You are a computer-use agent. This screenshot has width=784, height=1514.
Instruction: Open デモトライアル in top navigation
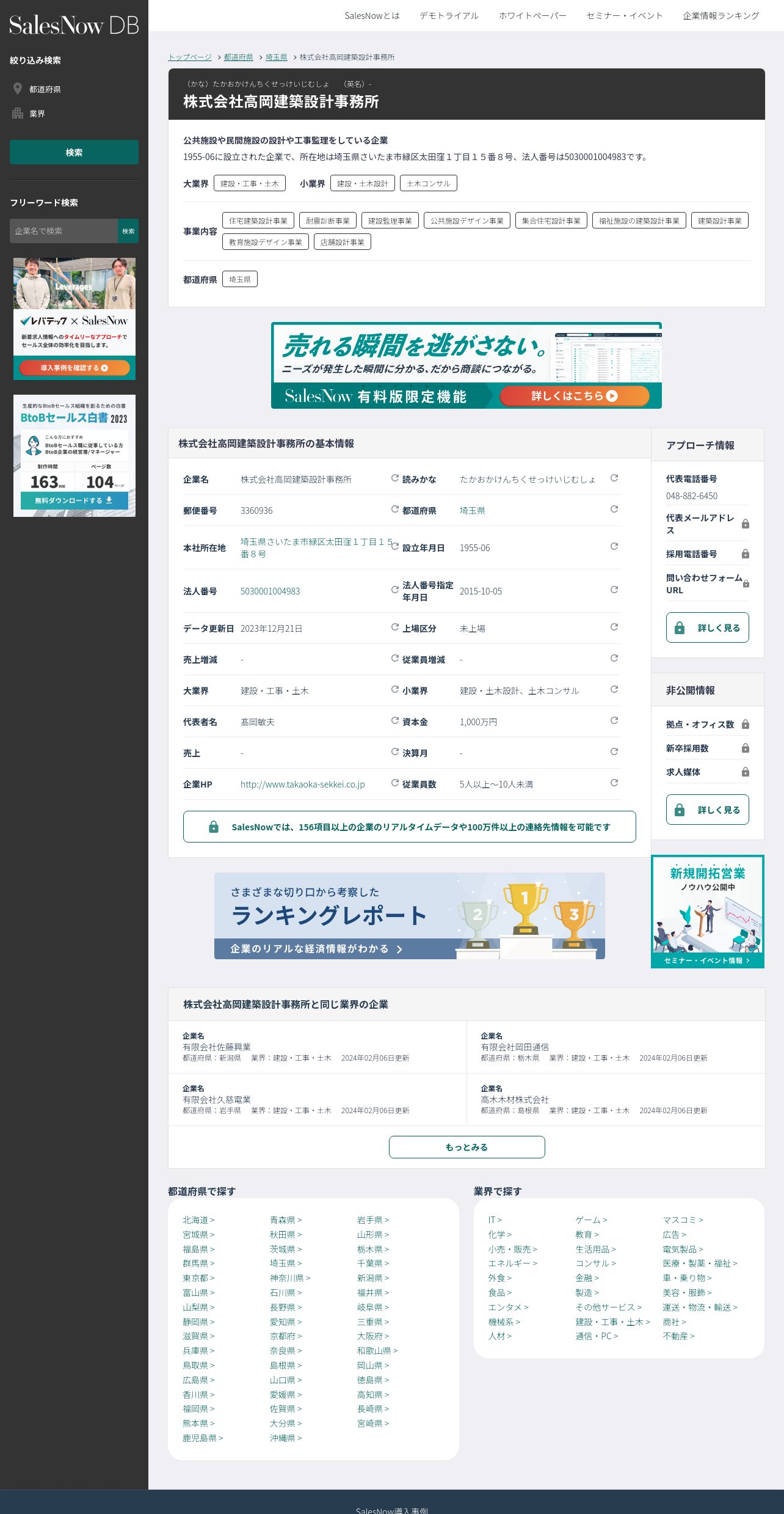[449, 16]
